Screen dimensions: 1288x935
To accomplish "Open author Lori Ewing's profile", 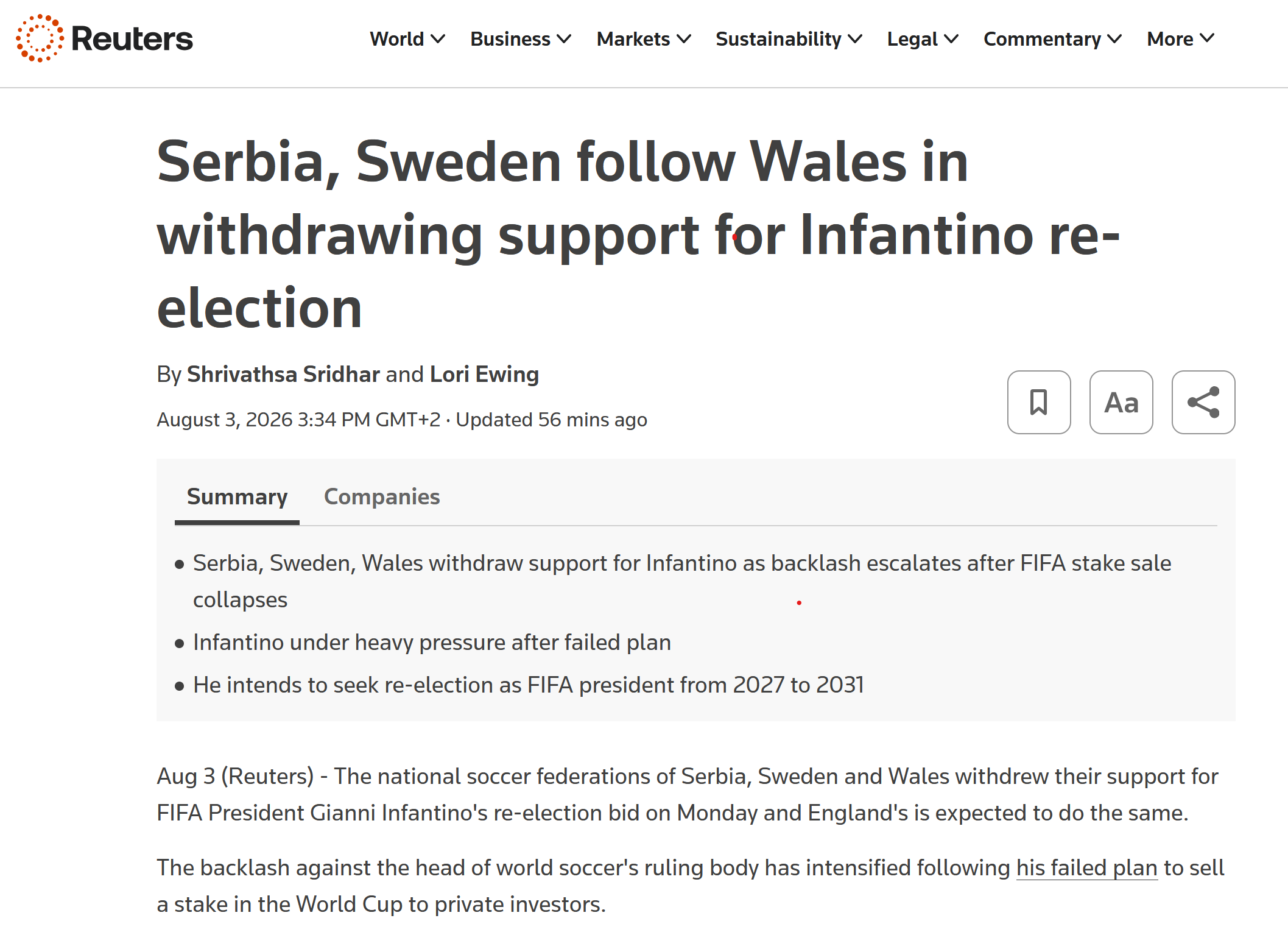I will (484, 374).
